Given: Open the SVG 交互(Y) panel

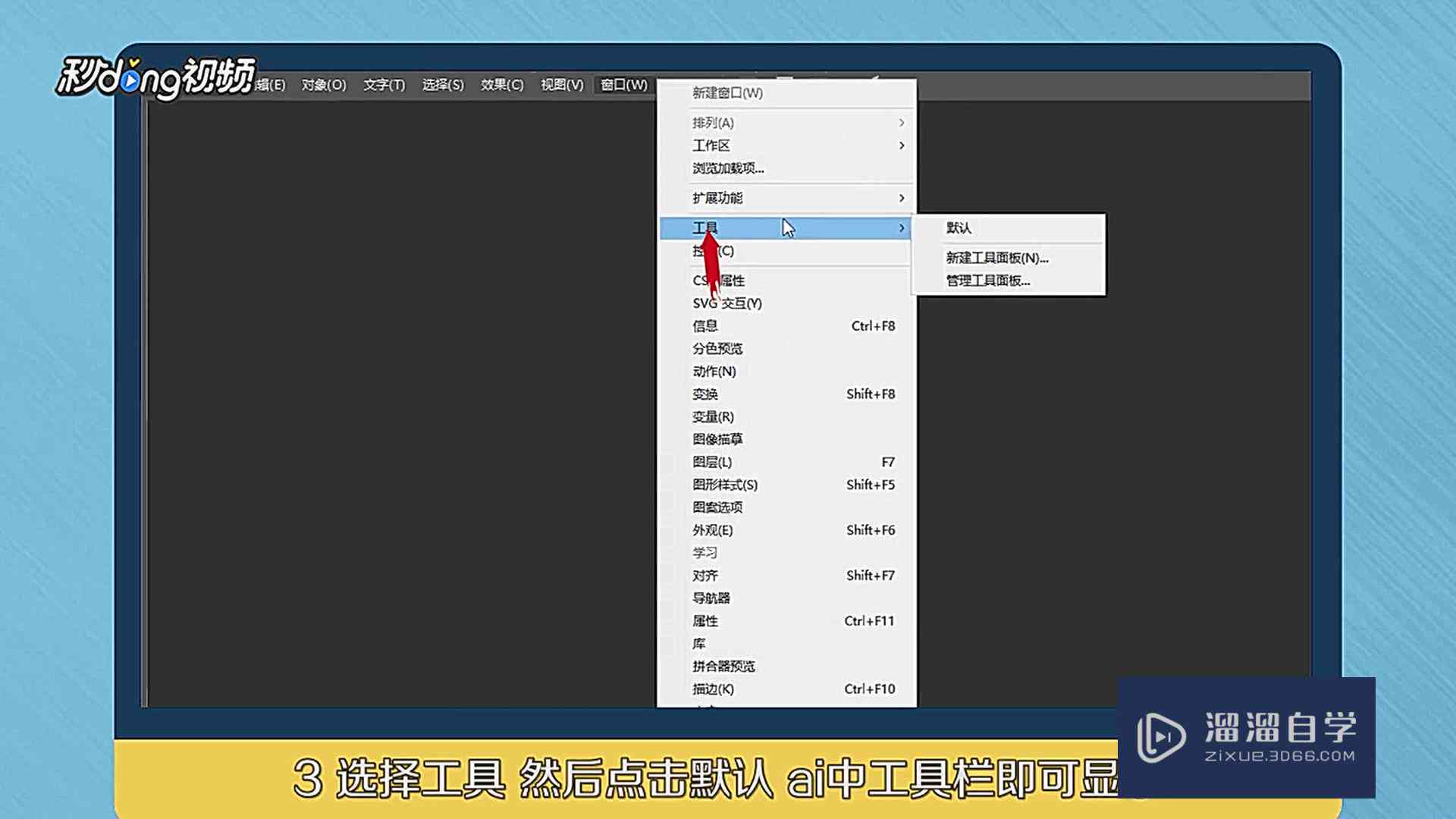Looking at the screenshot, I should [x=787, y=303].
